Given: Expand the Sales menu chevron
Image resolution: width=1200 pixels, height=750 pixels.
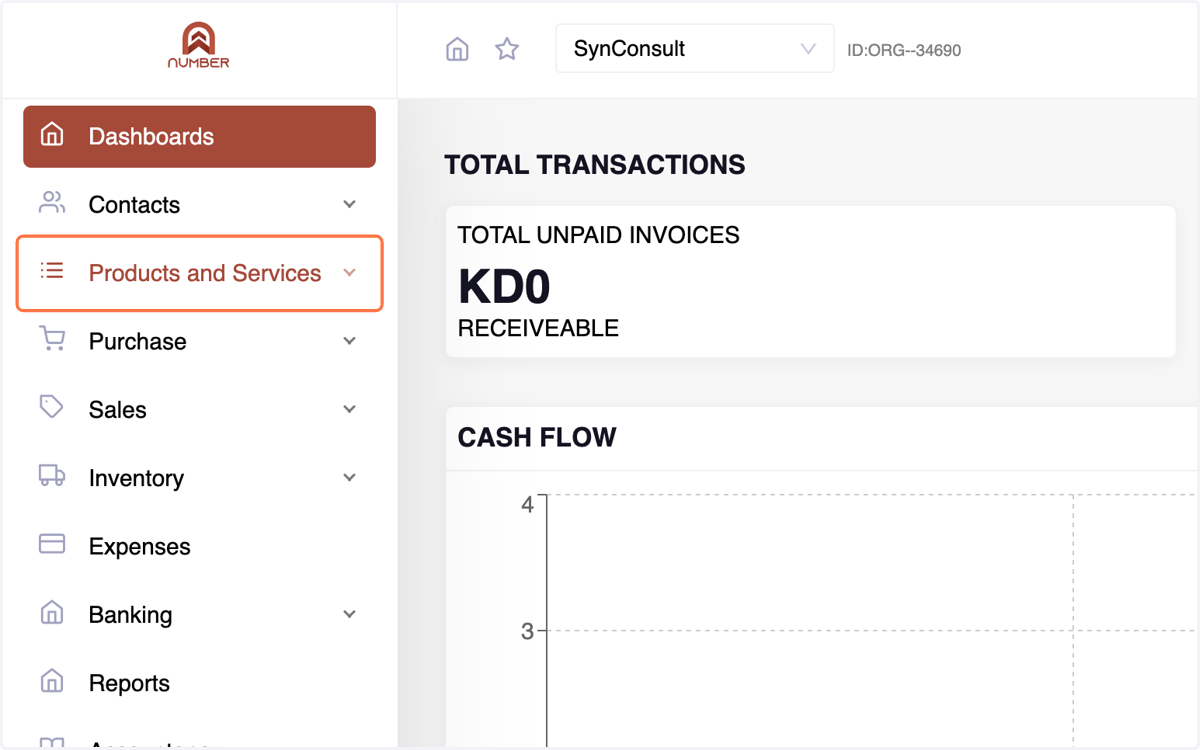Looking at the screenshot, I should pyautogui.click(x=349, y=409).
